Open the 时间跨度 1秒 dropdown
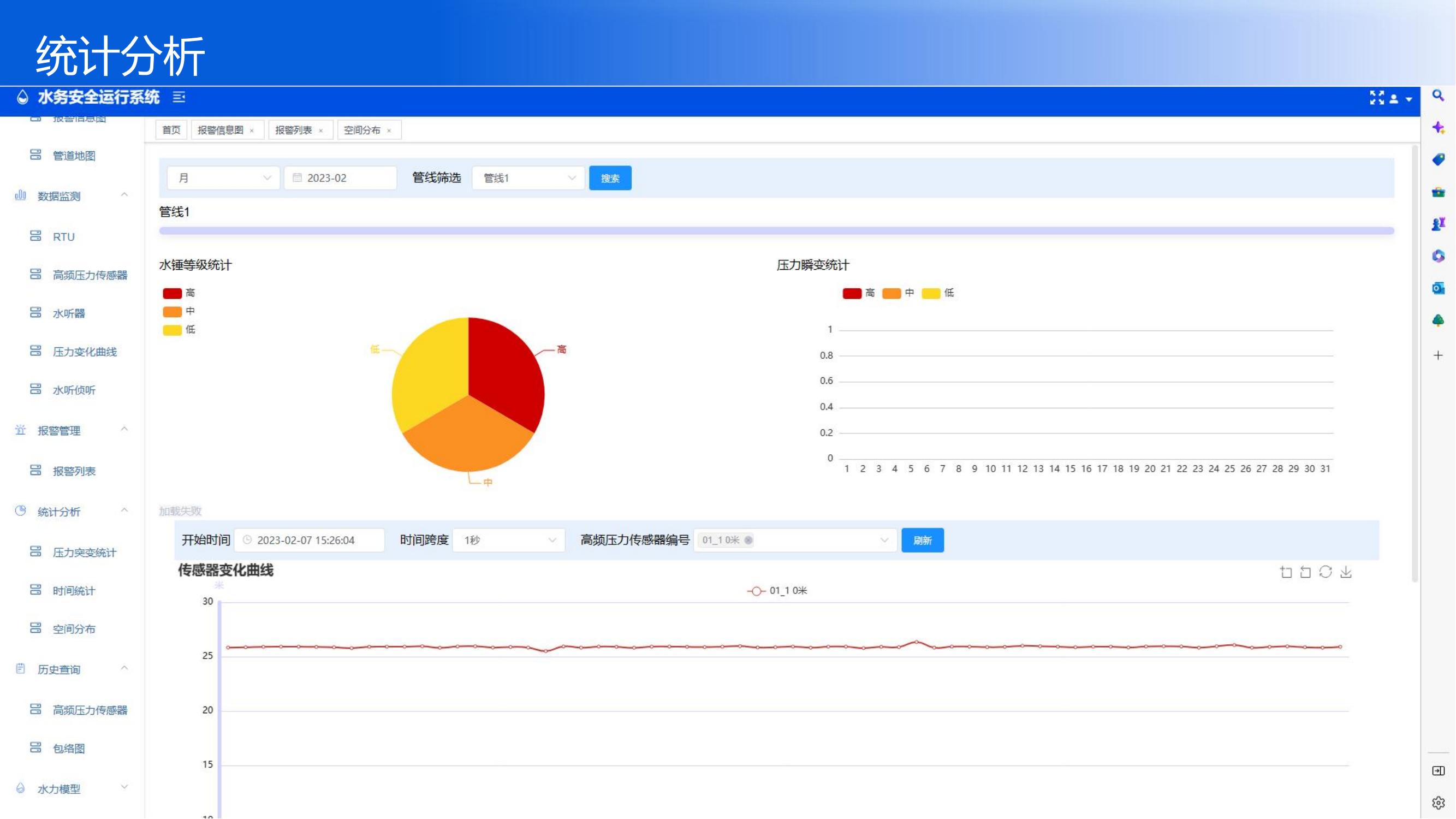The width and height of the screenshot is (1456, 819). [509, 541]
